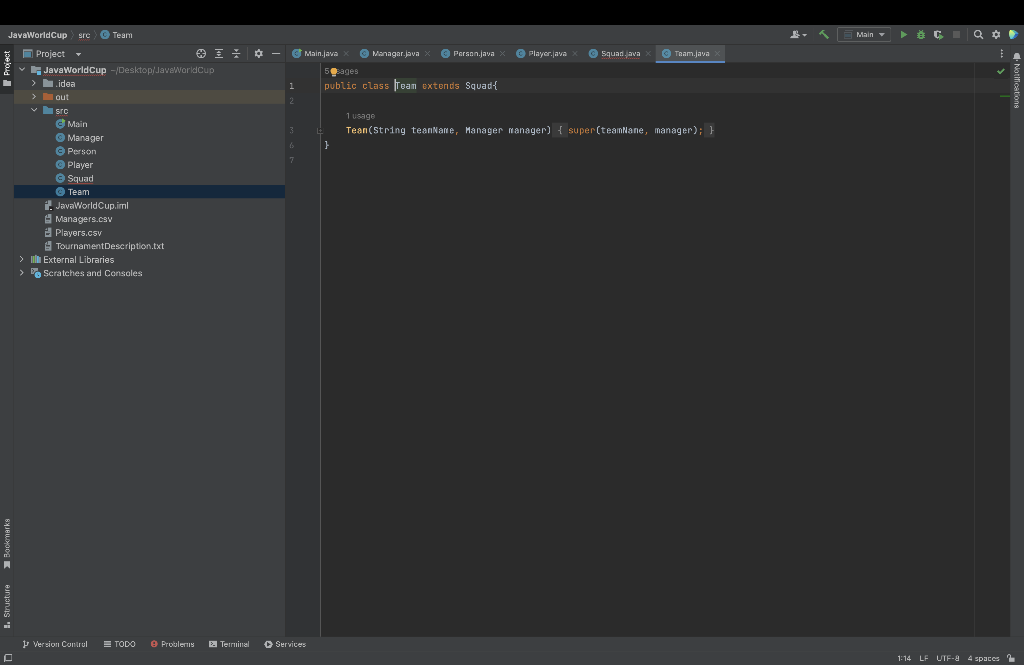Switch to the Squad.java tab
This screenshot has height=665, width=1024.
(619, 53)
